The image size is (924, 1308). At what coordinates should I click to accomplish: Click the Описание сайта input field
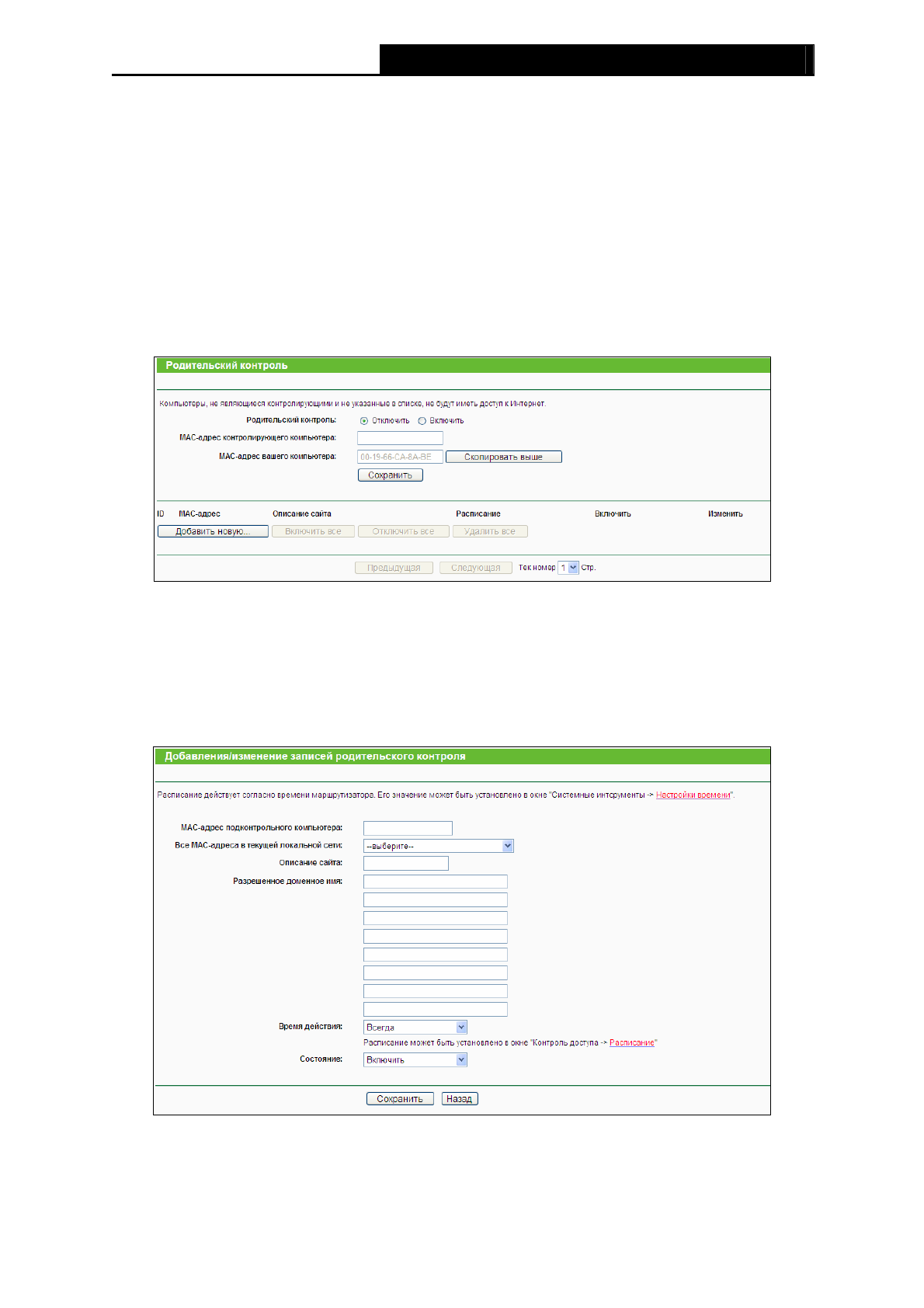point(405,863)
